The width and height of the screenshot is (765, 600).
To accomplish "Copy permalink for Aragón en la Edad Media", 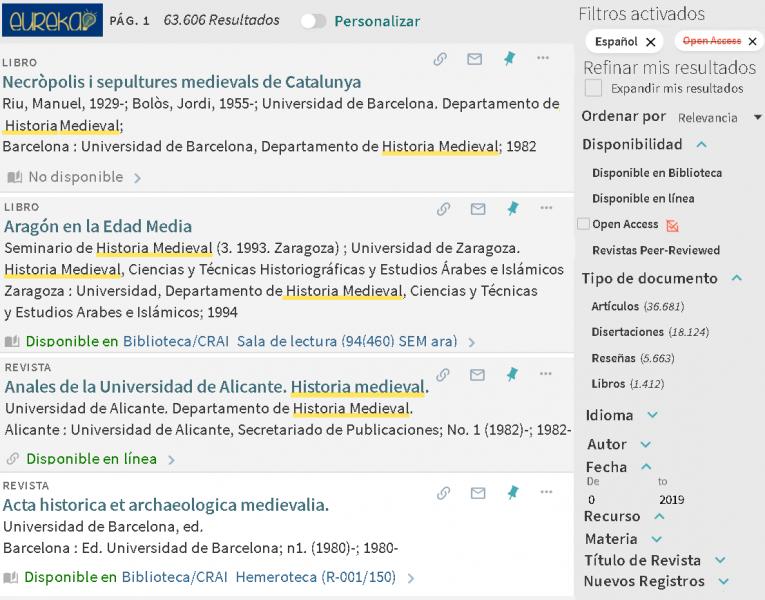I will pyautogui.click(x=443, y=209).
